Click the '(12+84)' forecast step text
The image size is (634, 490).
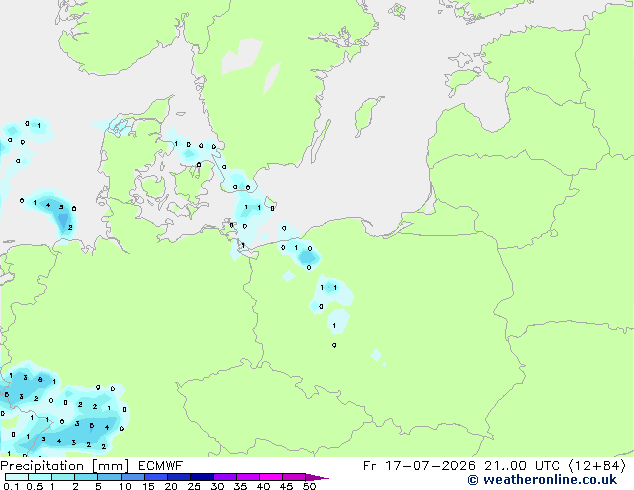tap(597, 466)
